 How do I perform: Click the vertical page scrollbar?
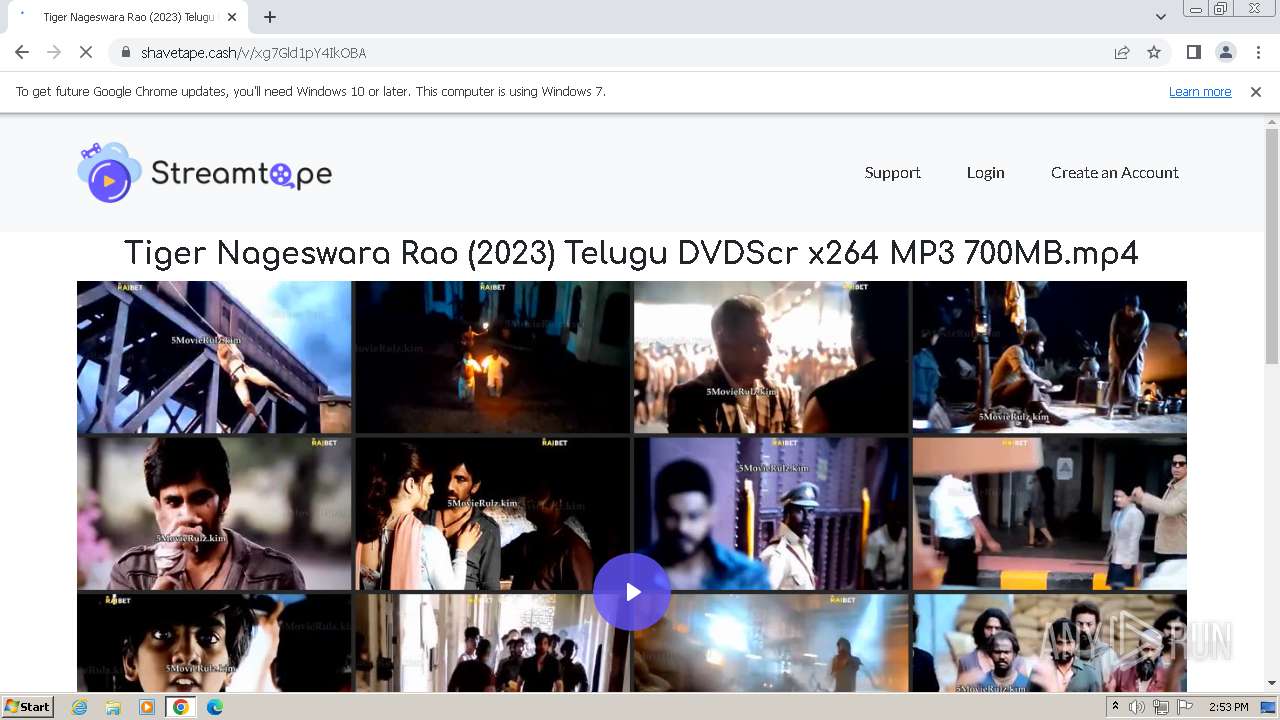(x=1272, y=245)
